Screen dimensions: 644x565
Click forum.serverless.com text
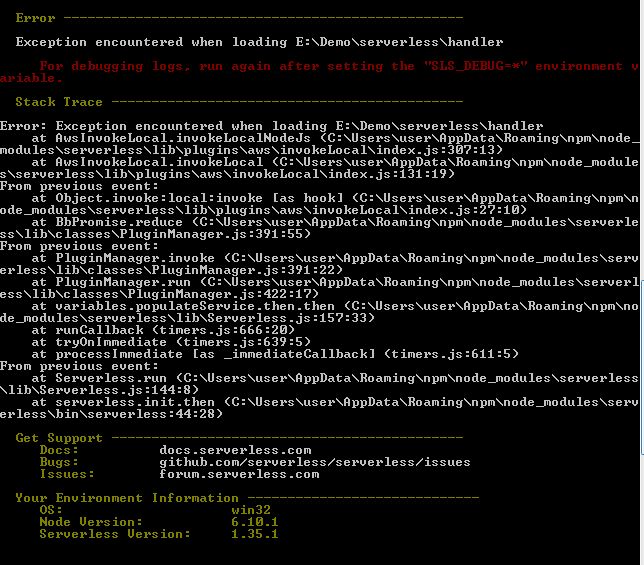[x=239, y=474]
